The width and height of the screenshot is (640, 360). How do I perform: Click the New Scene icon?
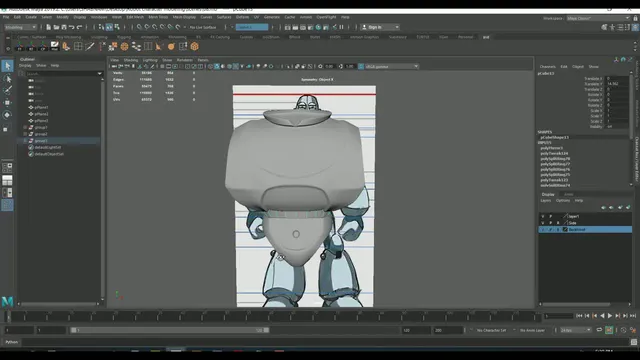tap(49, 27)
